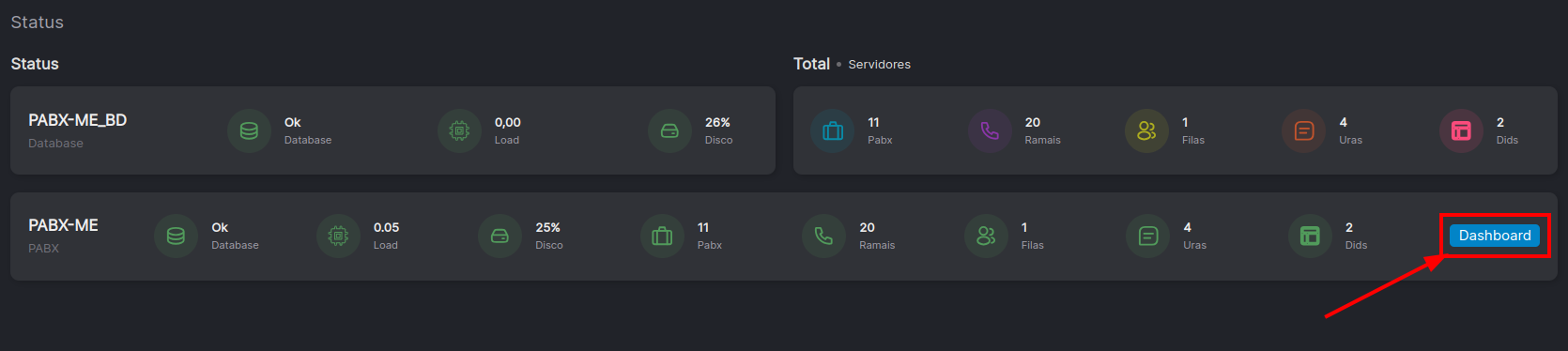Click the PABX-ME row green Dids icon

click(1310, 236)
